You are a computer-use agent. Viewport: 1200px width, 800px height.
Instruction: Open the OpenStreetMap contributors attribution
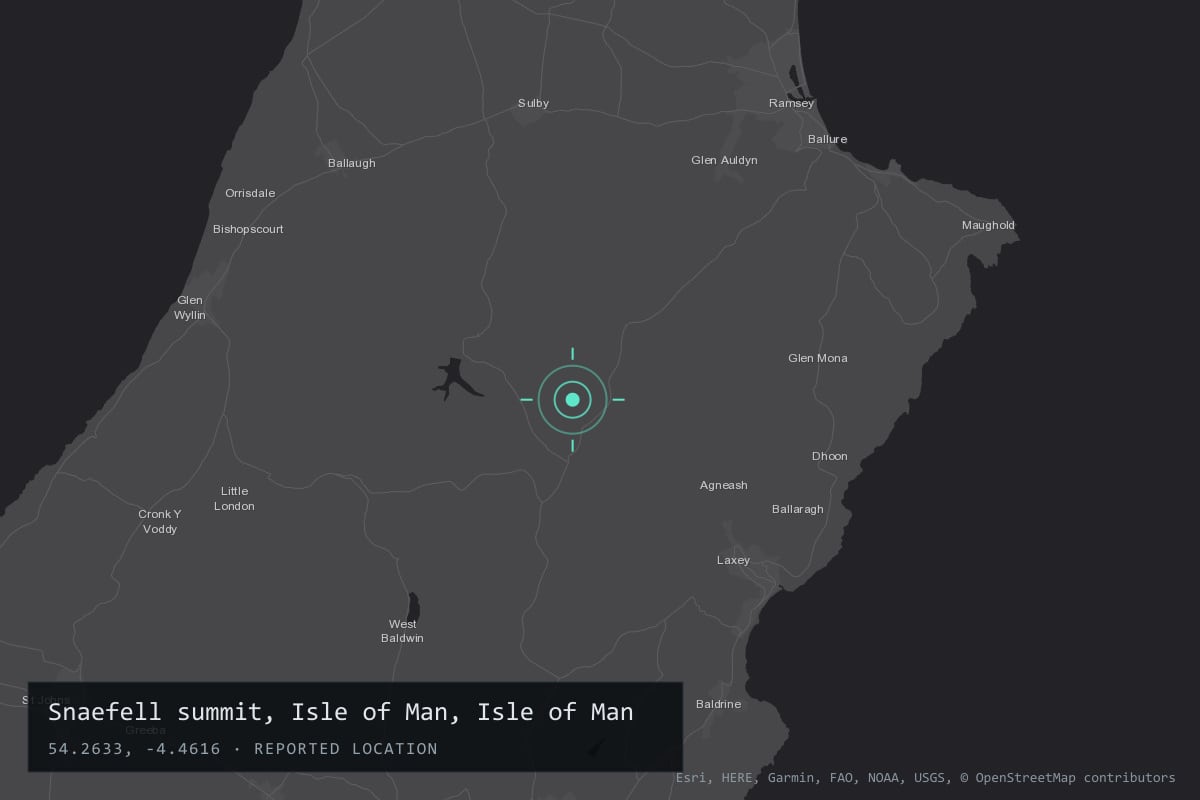(x=1068, y=777)
